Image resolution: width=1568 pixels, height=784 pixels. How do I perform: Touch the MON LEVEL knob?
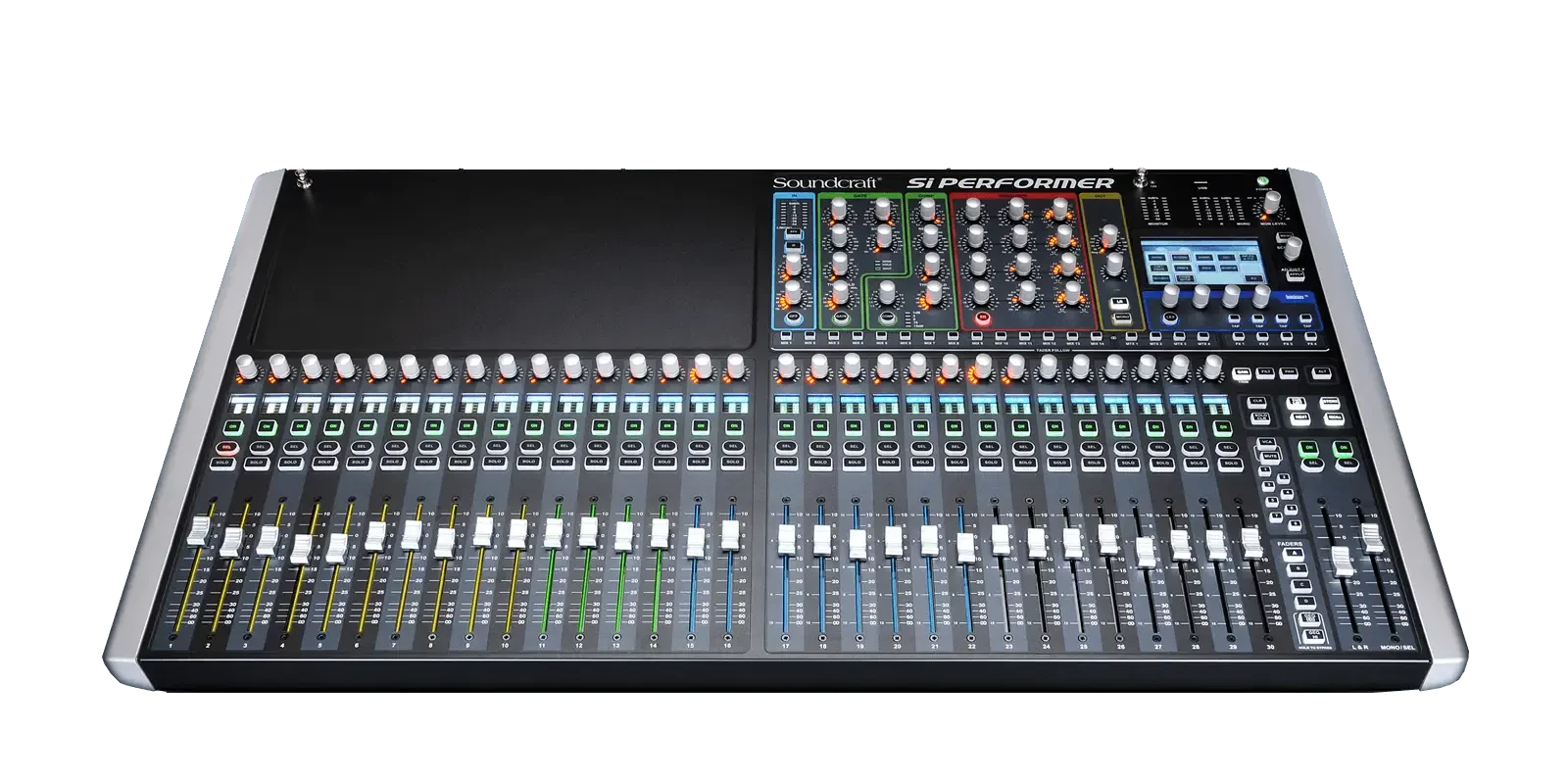[1272, 202]
